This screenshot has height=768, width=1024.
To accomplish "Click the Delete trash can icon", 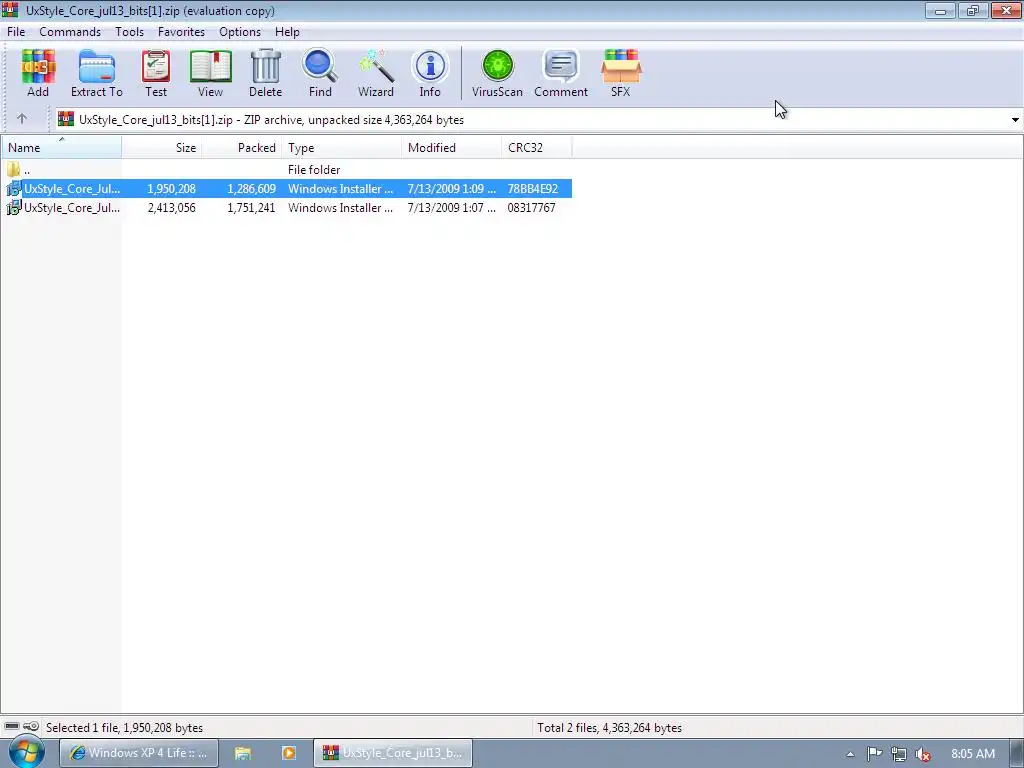I will (265, 73).
